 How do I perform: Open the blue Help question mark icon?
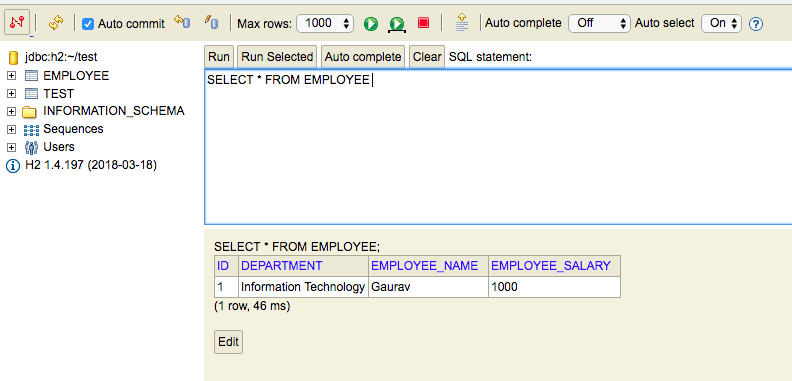(756, 24)
